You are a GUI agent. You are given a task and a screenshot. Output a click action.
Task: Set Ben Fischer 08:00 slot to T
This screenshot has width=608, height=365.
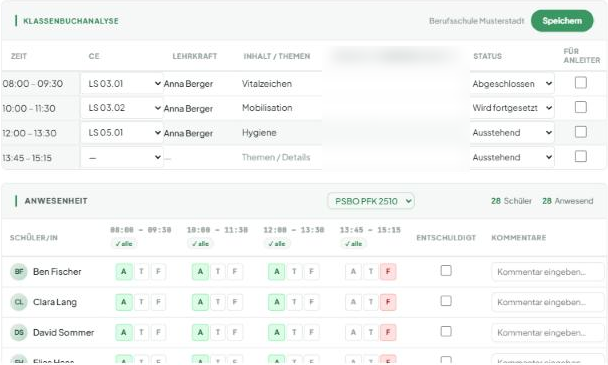(141, 272)
